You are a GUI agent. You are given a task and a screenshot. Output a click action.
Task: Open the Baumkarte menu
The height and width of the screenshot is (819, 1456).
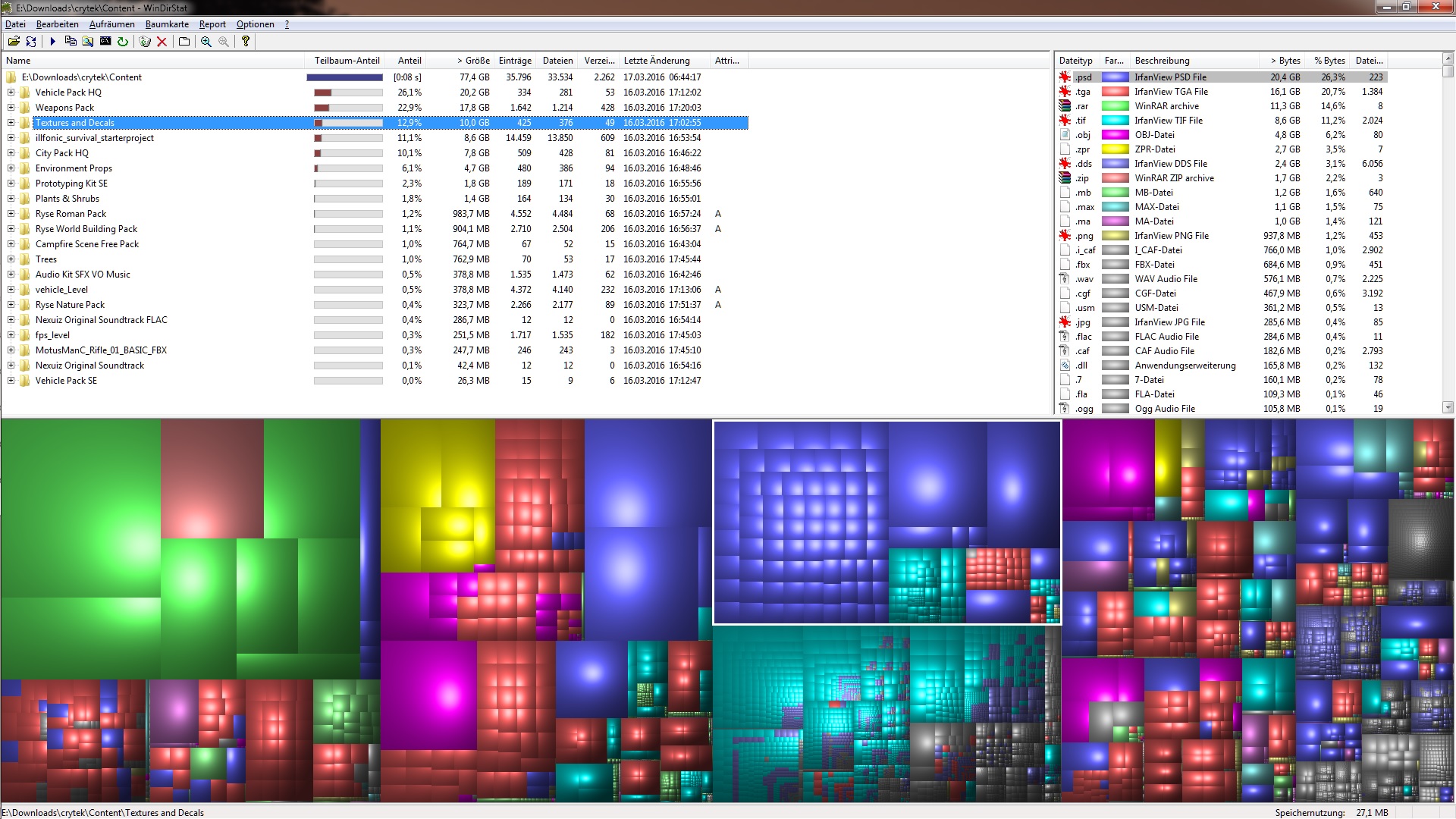[167, 24]
